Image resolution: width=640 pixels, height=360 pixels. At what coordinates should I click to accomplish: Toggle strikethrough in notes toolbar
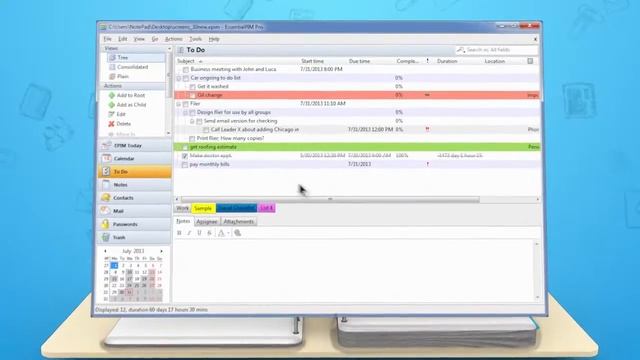(x=209, y=233)
